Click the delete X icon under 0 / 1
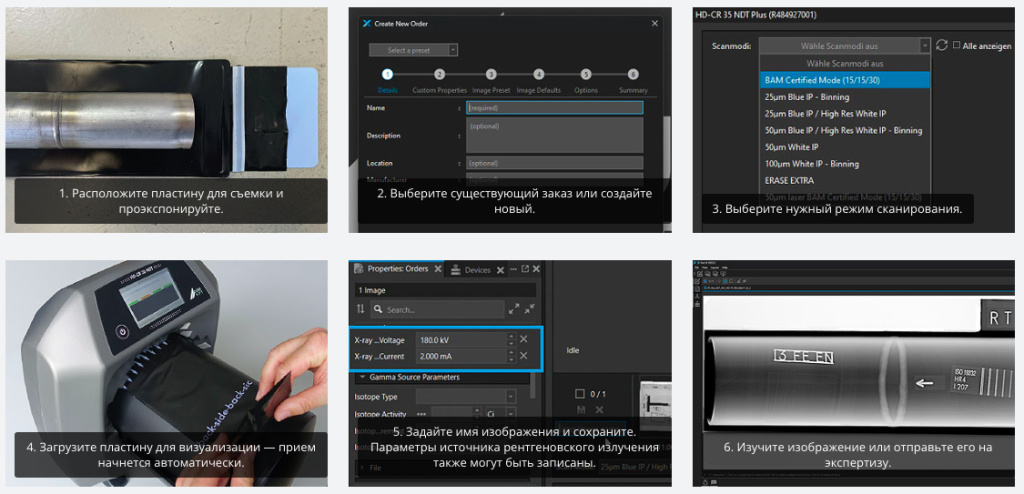 tap(599, 410)
